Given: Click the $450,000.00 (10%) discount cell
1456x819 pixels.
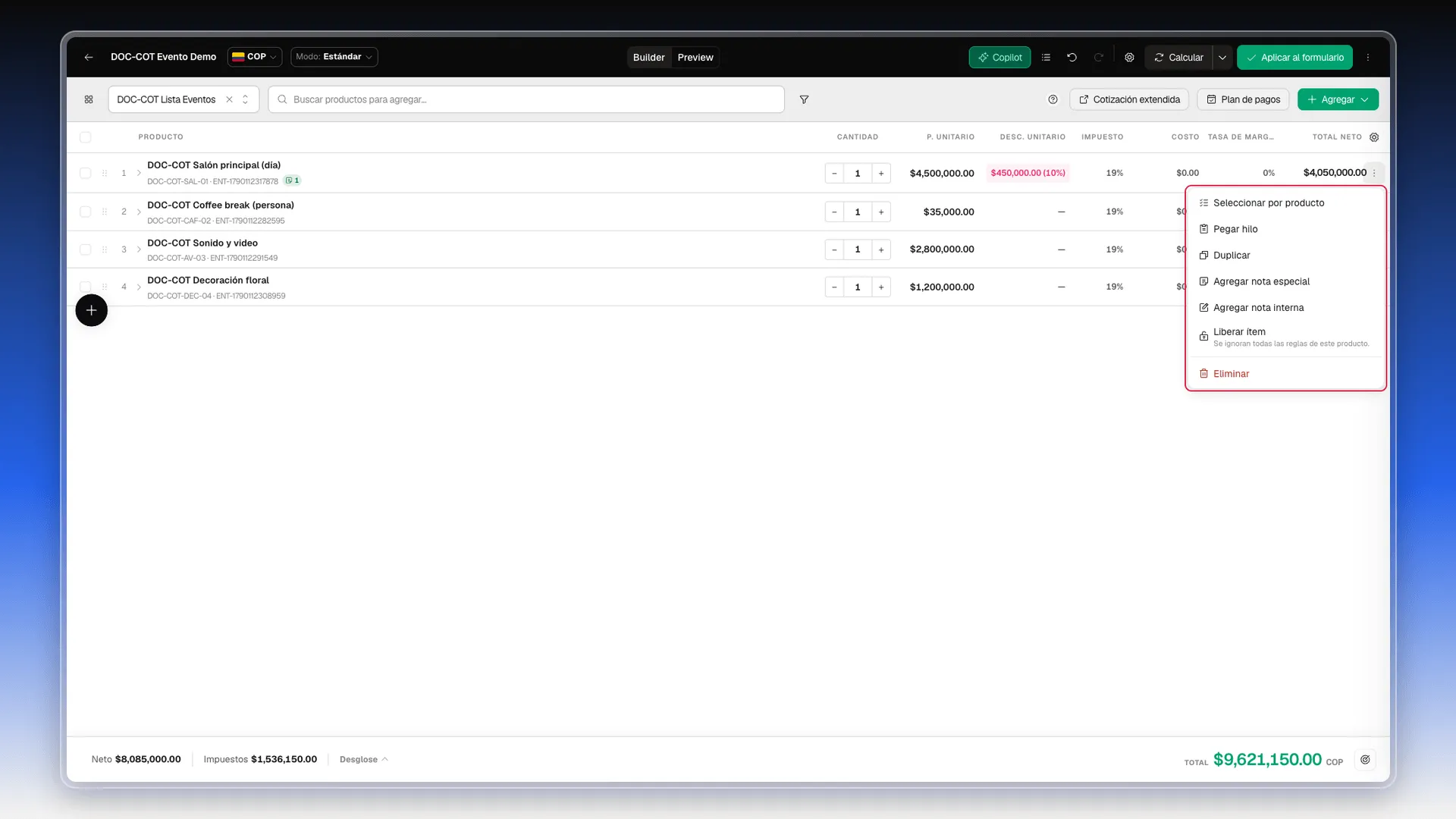Looking at the screenshot, I should tap(1028, 173).
